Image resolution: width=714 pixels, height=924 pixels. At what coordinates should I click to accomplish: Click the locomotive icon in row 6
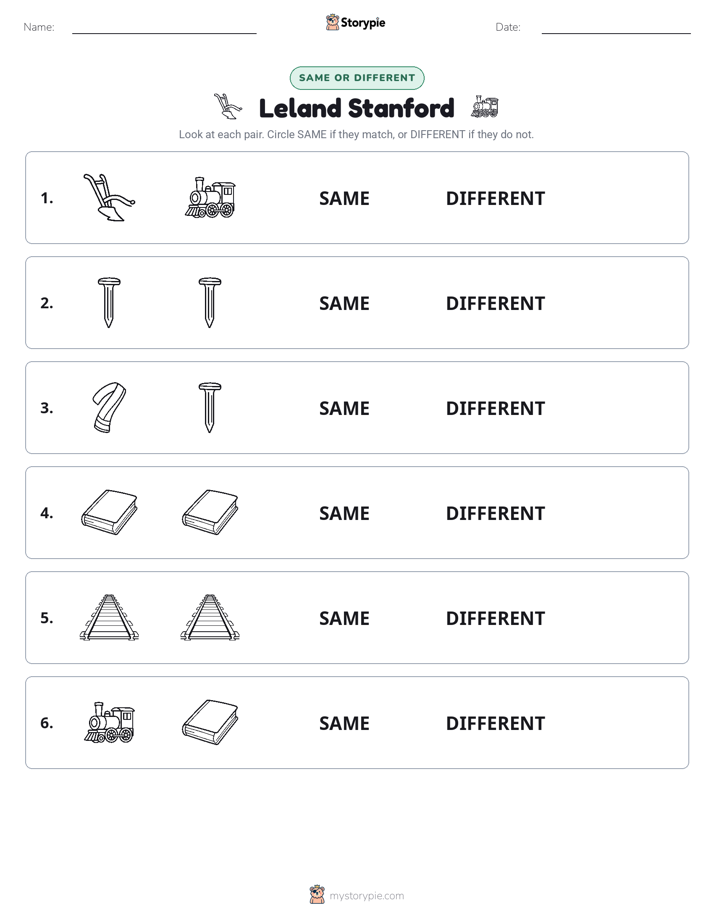click(110, 722)
